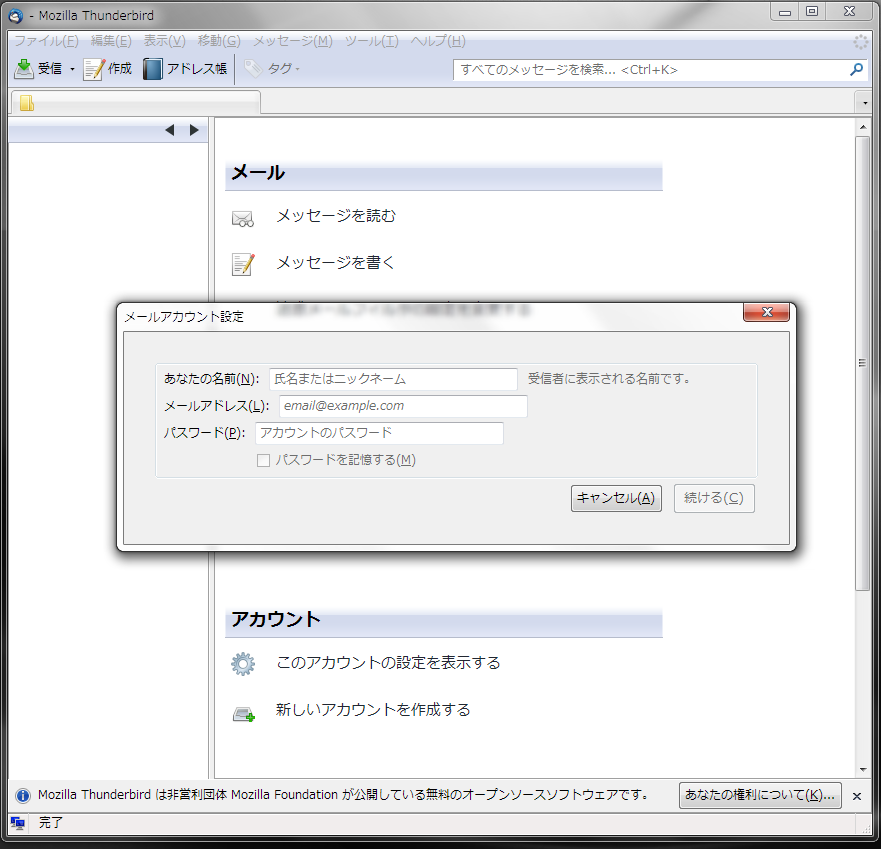
Task: Click the タグ tag icon
Action: [253, 69]
